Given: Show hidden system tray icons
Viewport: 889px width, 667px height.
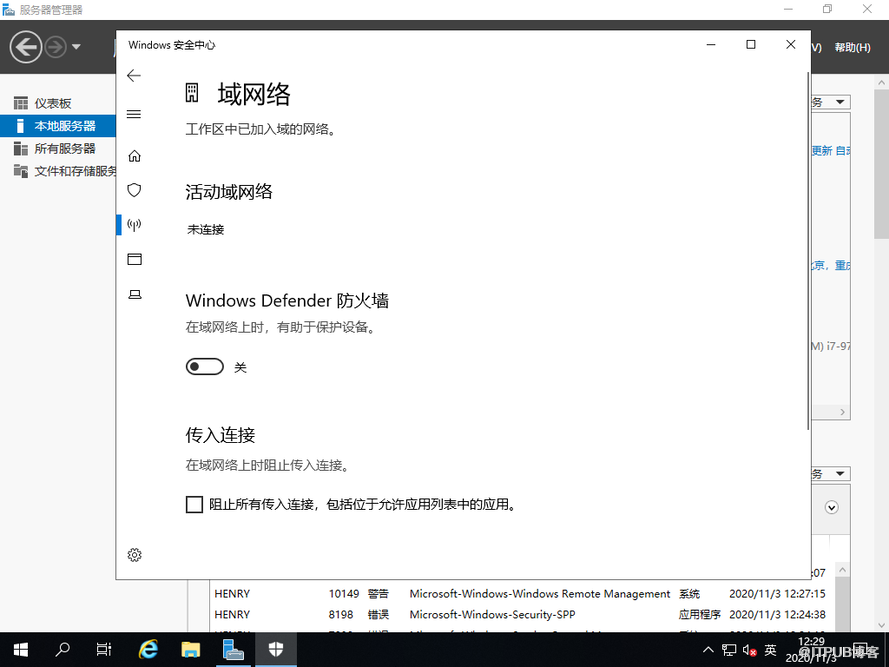Looking at the screenshot, I should [708, 650].
